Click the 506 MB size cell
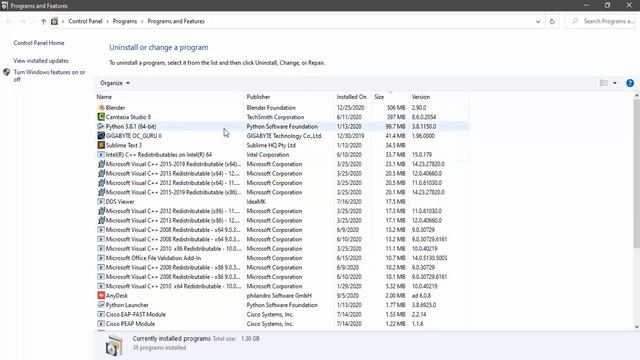640x360 pixels. (x=396, y=108)
